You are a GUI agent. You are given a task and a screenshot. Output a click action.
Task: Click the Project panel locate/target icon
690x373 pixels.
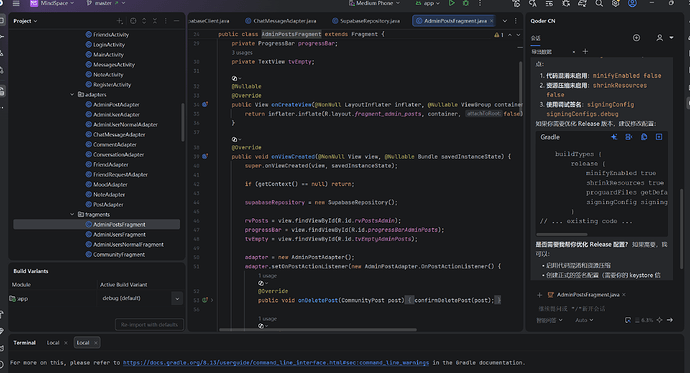pos(133,21)
